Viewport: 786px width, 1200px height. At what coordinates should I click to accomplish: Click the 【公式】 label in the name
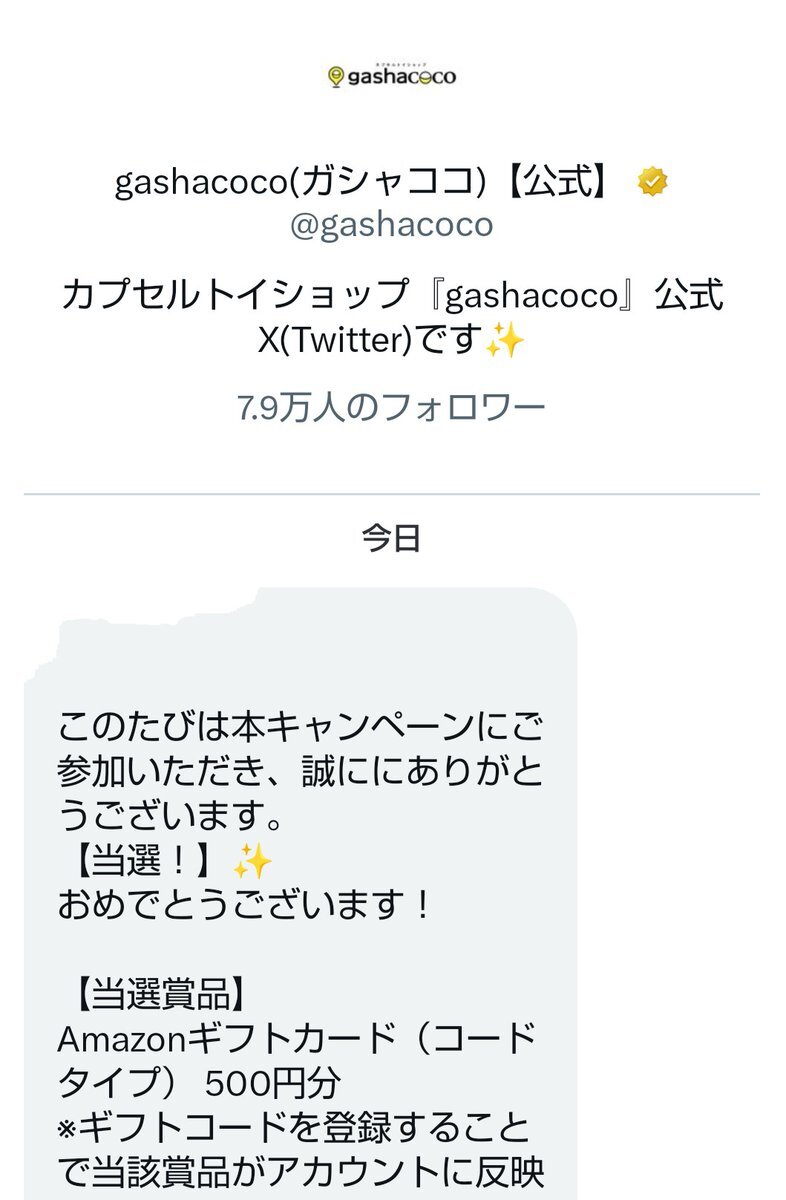point(555,182)
